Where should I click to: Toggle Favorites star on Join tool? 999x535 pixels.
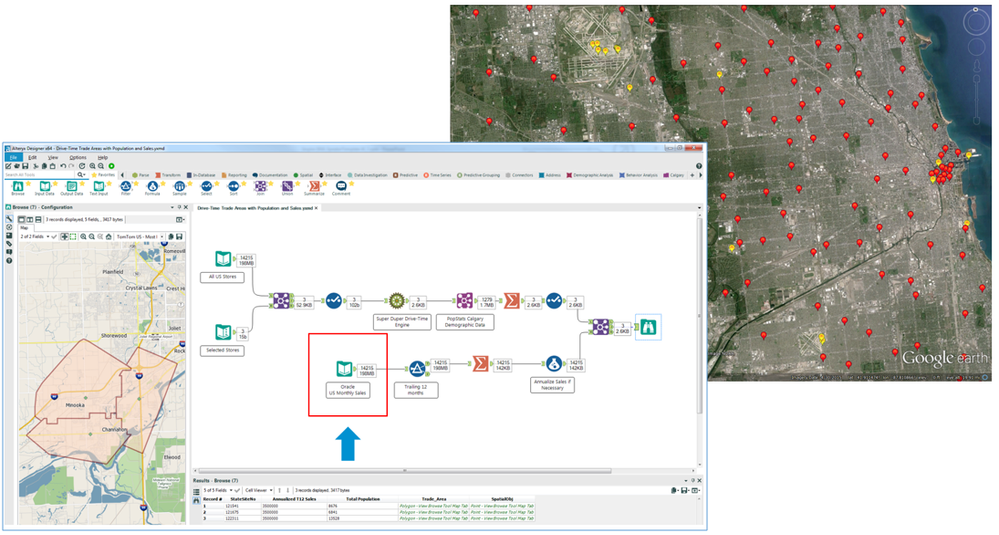tap(271, 183)
